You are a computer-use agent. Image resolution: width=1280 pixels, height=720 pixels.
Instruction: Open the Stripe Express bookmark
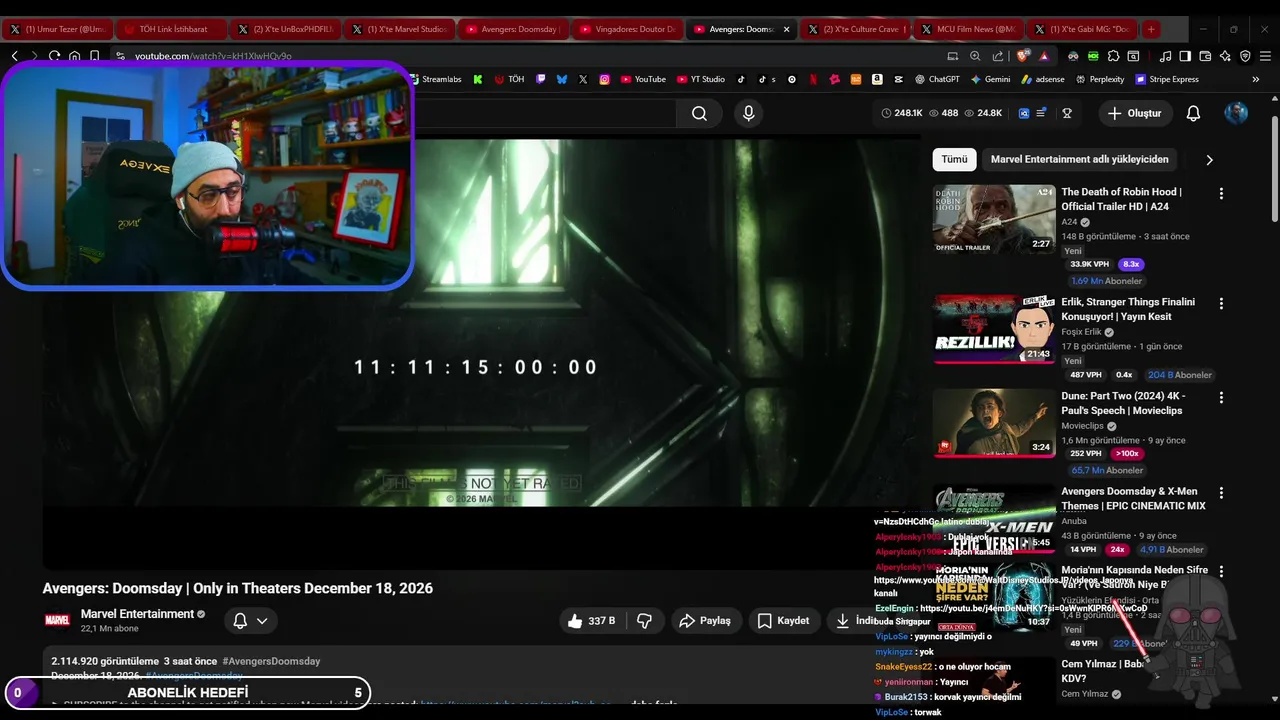tap(1167, 79)
